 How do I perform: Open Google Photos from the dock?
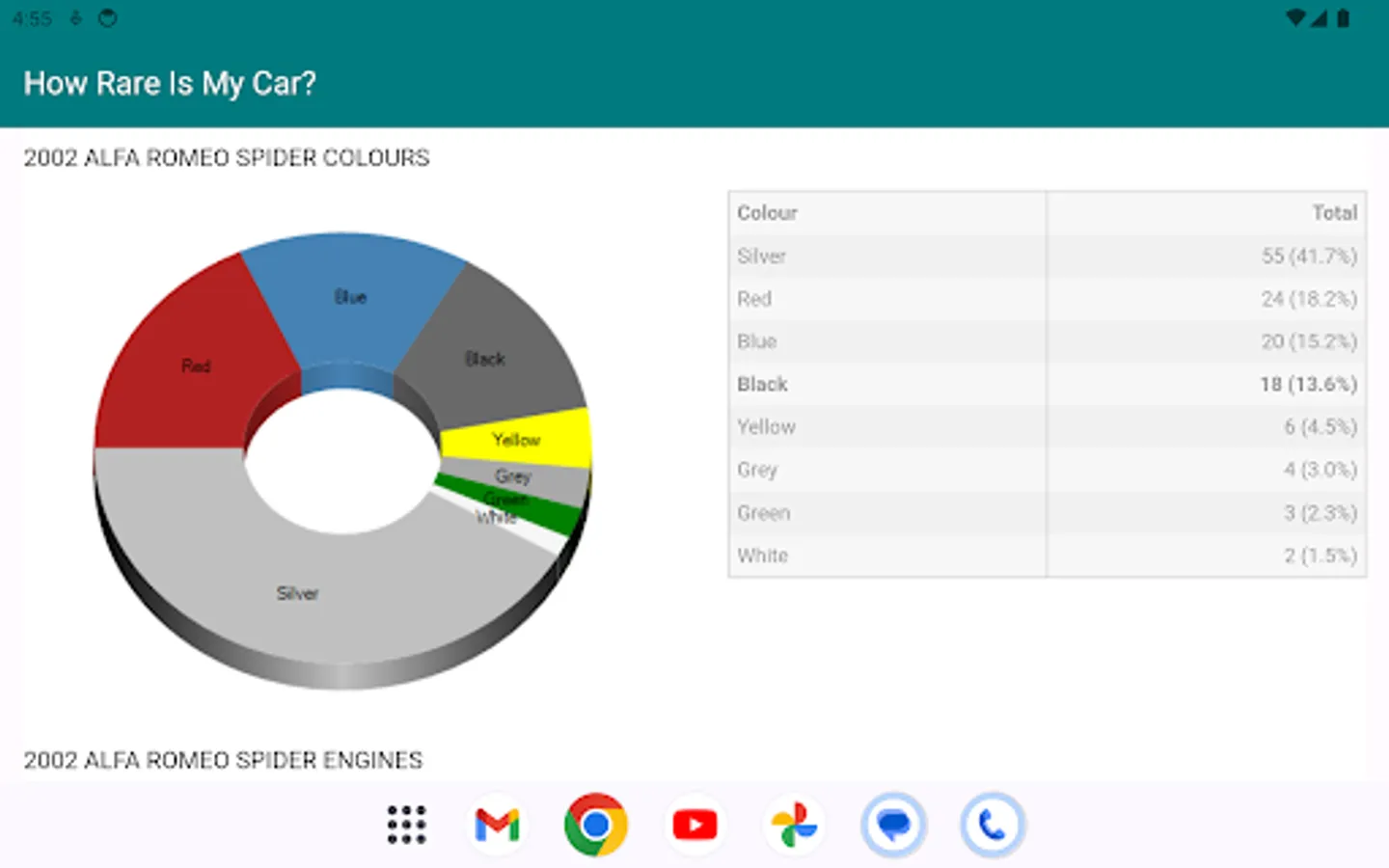[x=794, y=825]
